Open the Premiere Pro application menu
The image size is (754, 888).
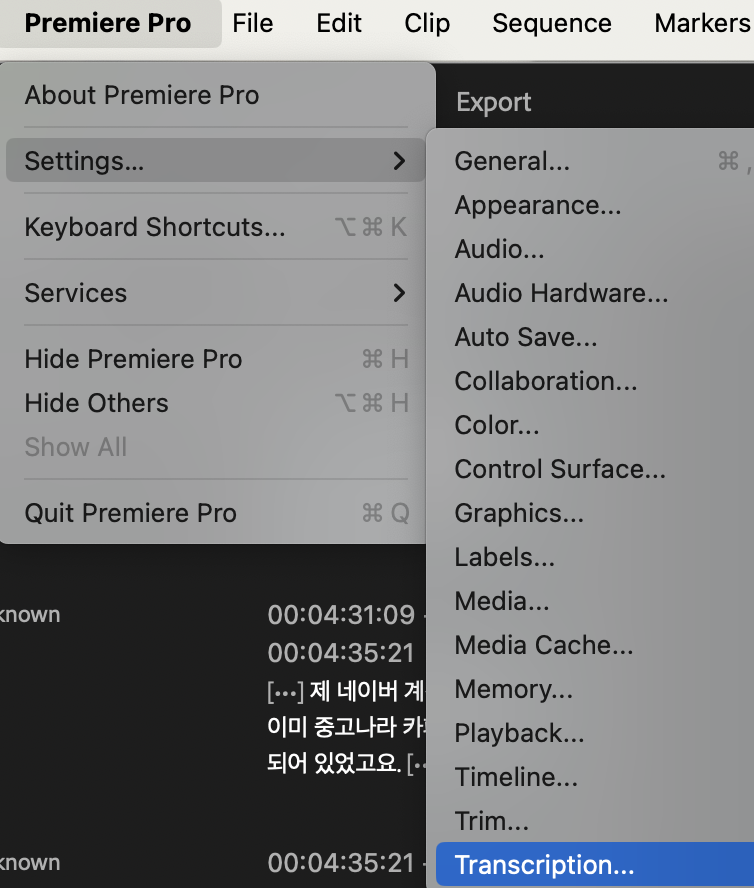[108, 24]
